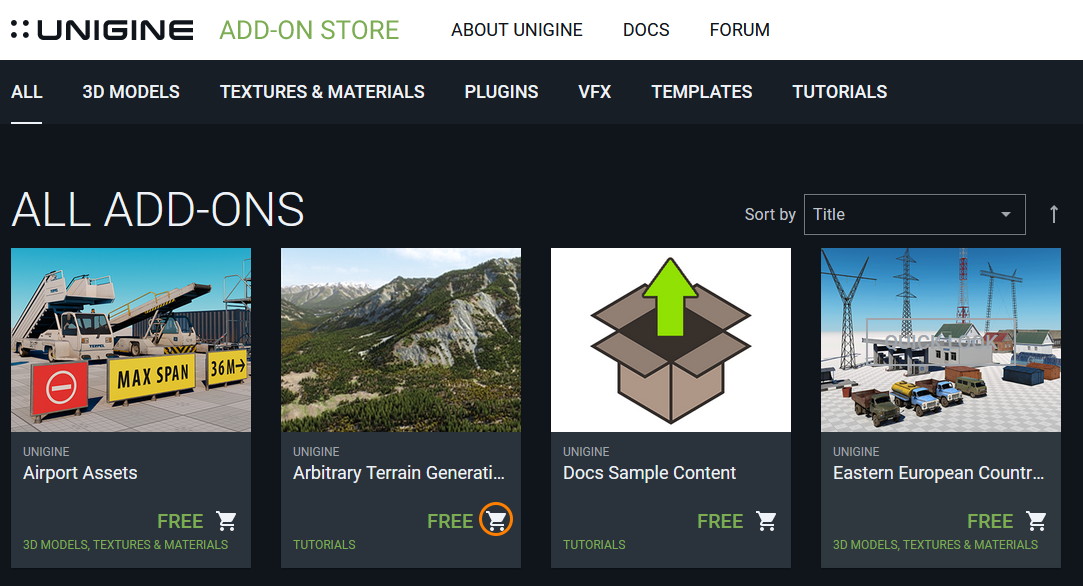This screenshot has height=586, width=1083.
Task: Click Airport Assets 3D MODELS category tags
Action: pyautogui.click(x=125, y=545)
